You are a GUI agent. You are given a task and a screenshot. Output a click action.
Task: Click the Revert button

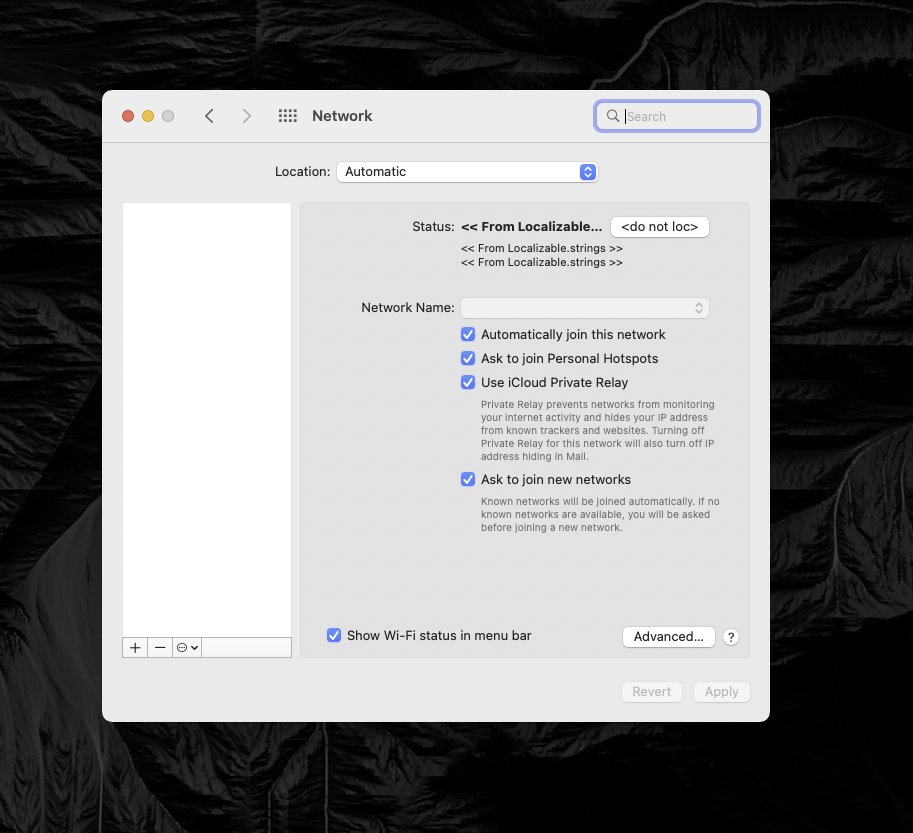651,691
